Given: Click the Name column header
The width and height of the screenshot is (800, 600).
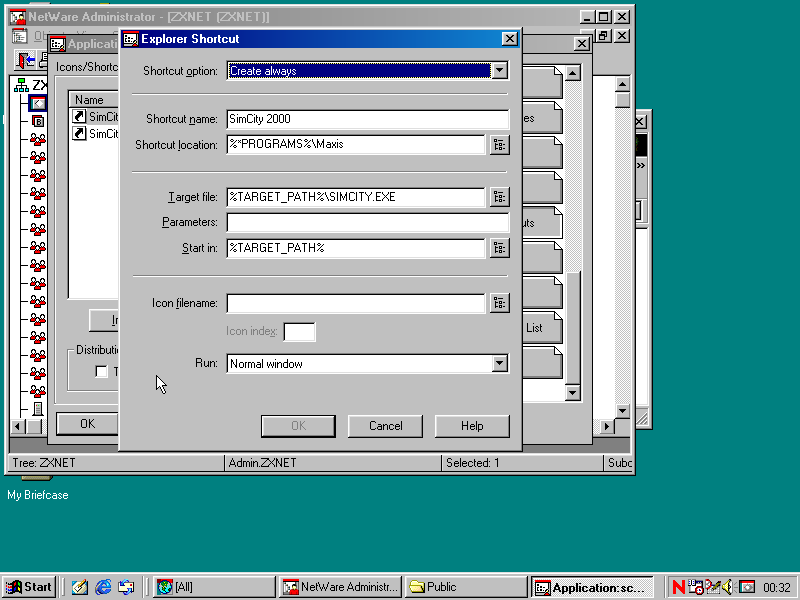Looking at the screenshot, I should [94, 99].
